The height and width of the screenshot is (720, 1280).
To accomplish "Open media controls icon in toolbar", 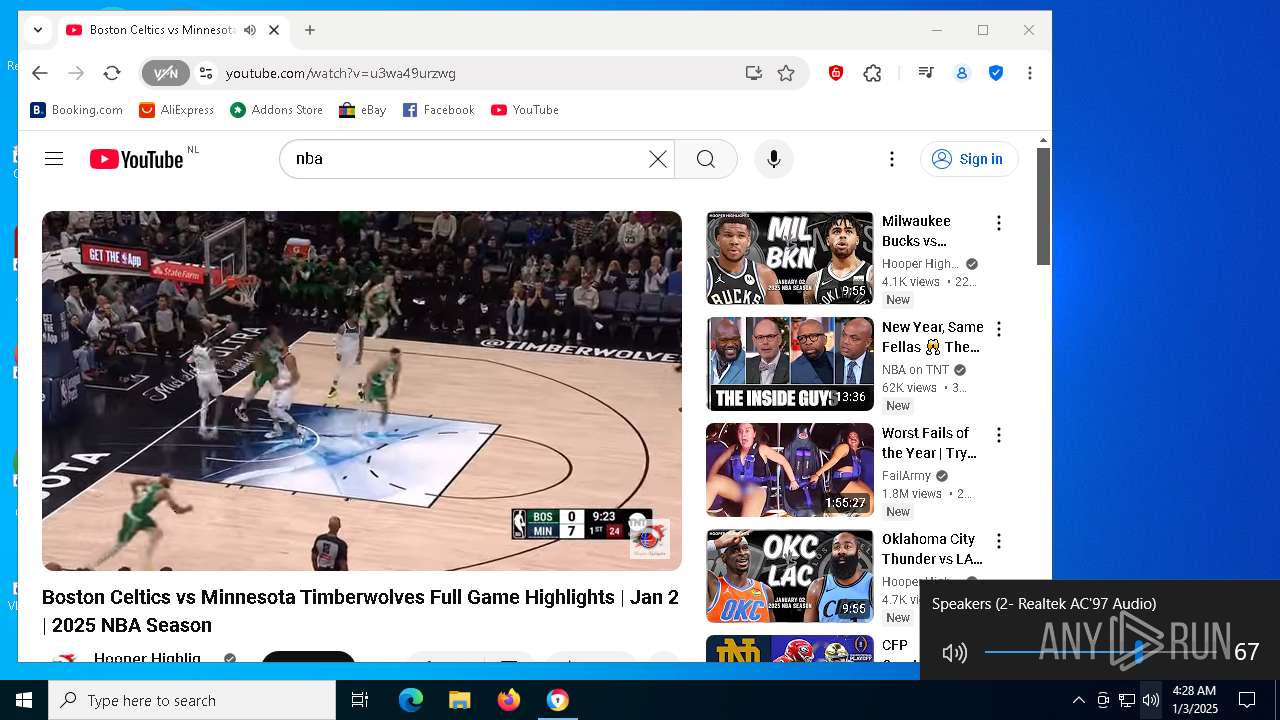I will 926,73.
